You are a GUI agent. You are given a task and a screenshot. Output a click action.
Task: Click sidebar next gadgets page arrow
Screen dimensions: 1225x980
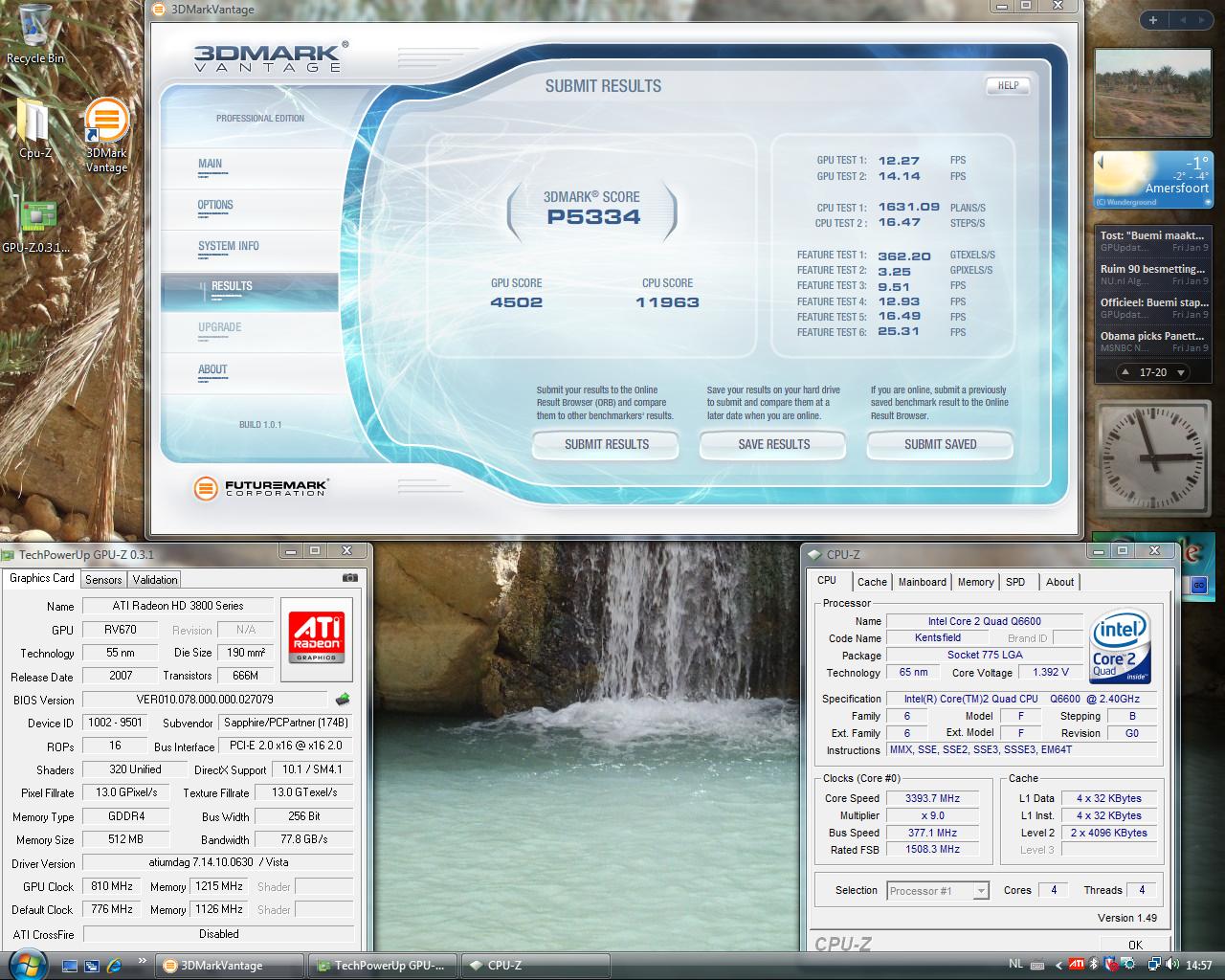coord(1204,20)
